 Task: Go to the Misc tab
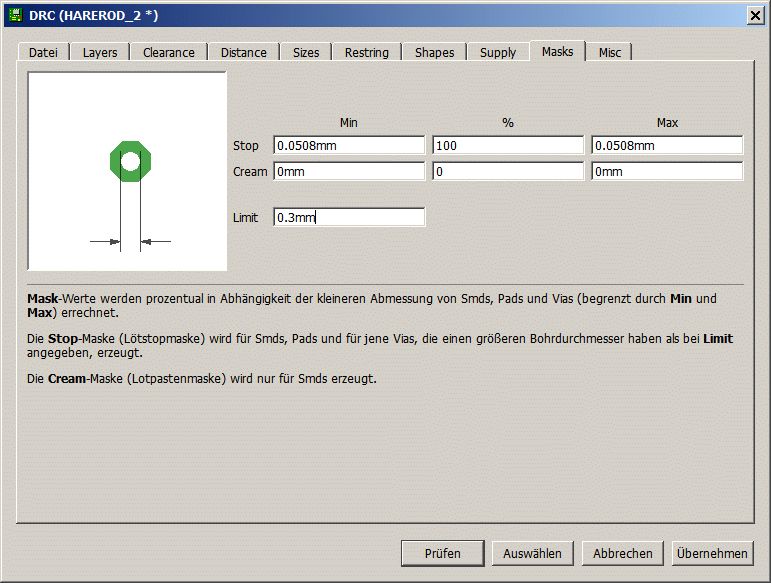tap(610, 52)
